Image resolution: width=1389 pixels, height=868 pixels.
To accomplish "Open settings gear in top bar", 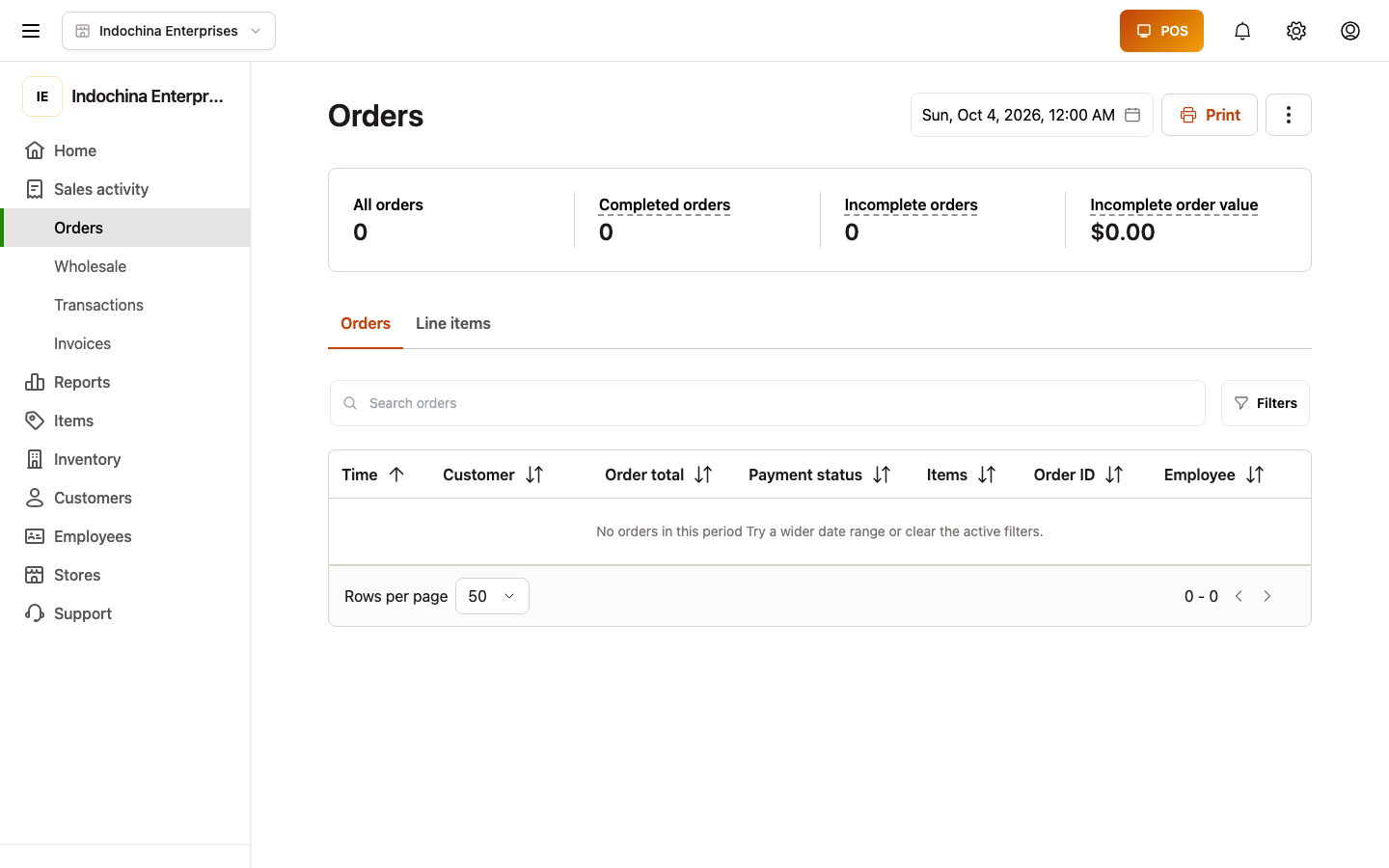I will [1296, 31].
